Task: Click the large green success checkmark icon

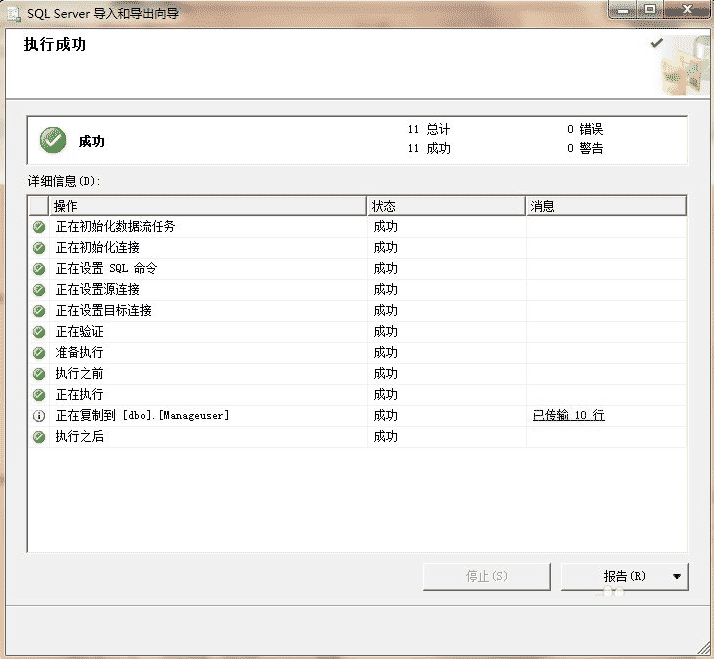Action: 53,141
